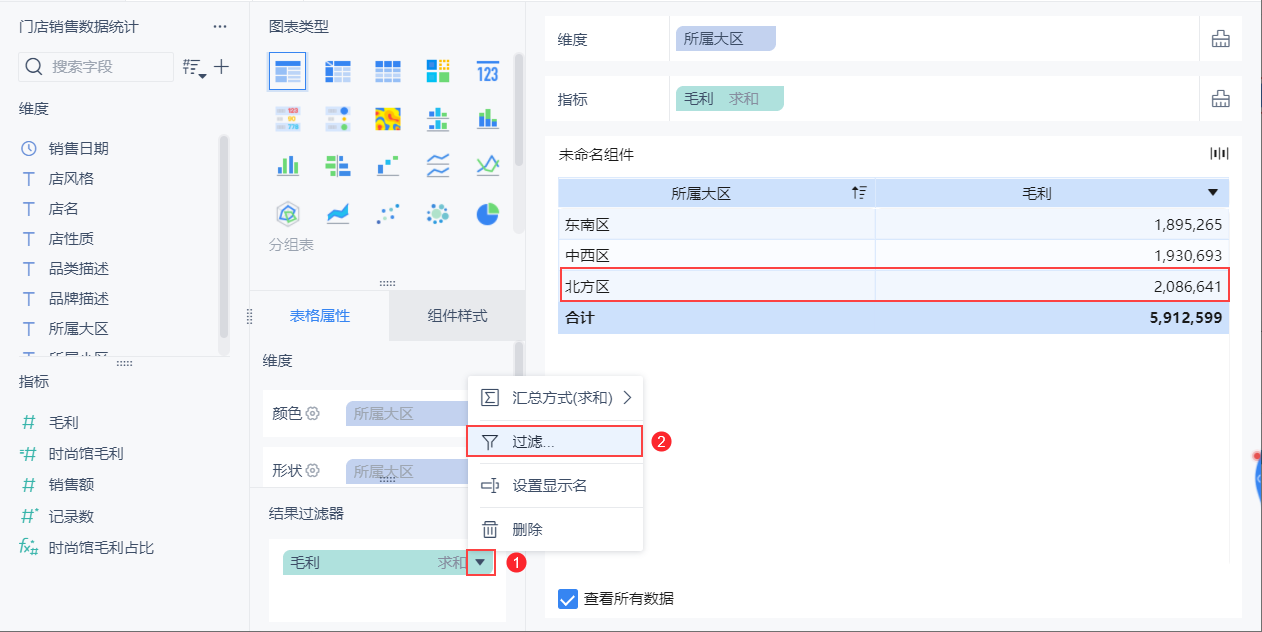
Task: Choose the heat map area chart icon
Action: pos(388,119)
